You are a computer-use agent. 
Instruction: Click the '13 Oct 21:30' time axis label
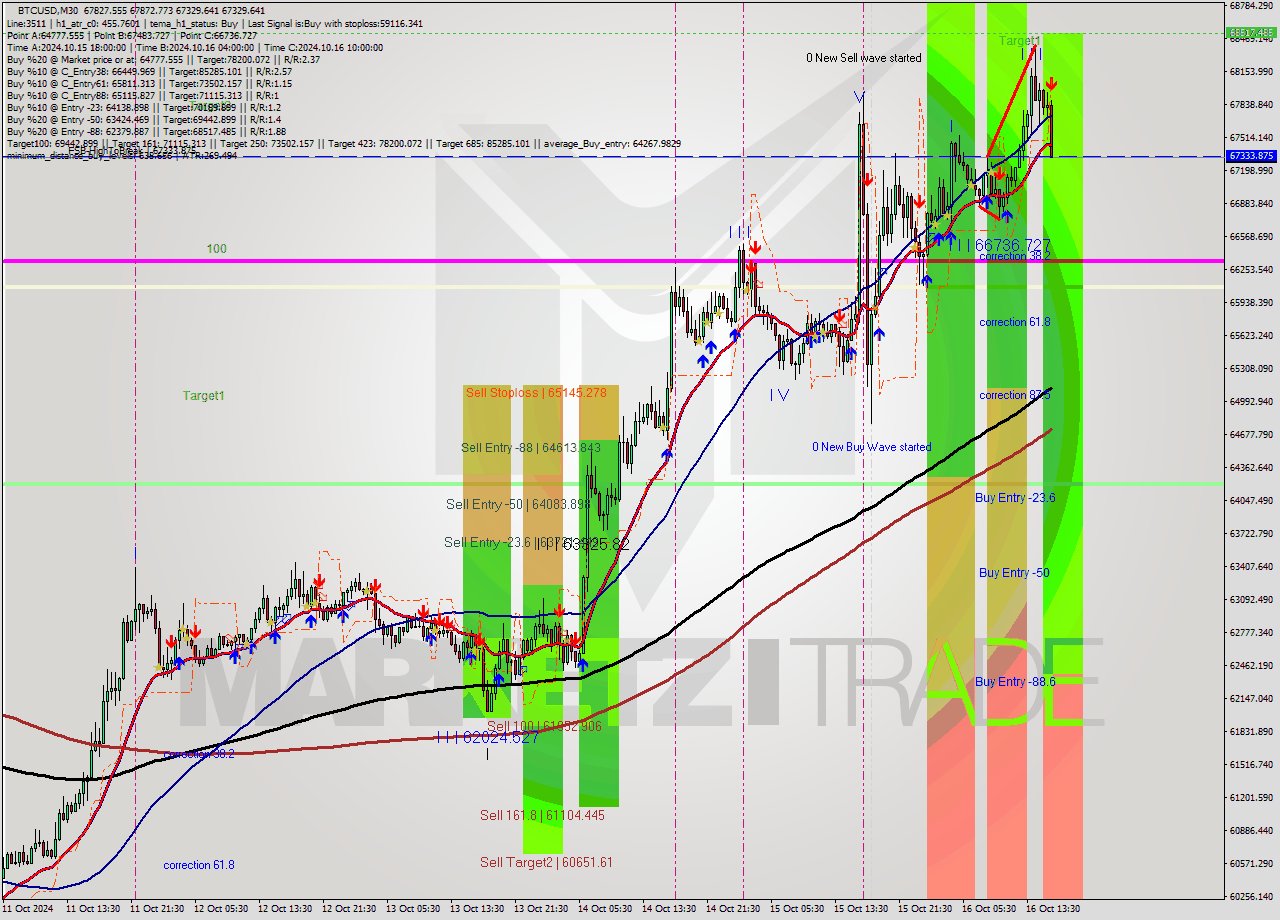pyautogui.click(x=541, y=909)
